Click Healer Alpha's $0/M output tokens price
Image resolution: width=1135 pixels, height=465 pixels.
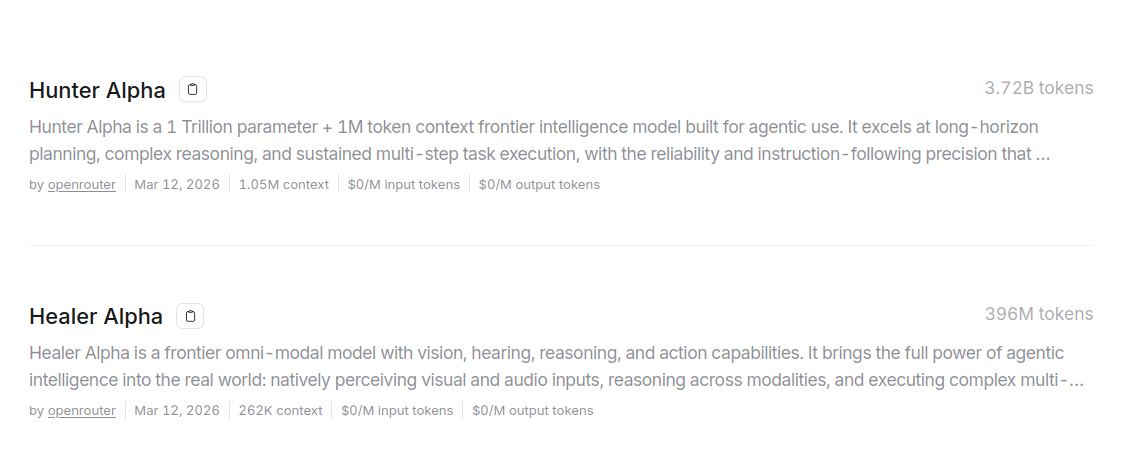tap(532, 410)
